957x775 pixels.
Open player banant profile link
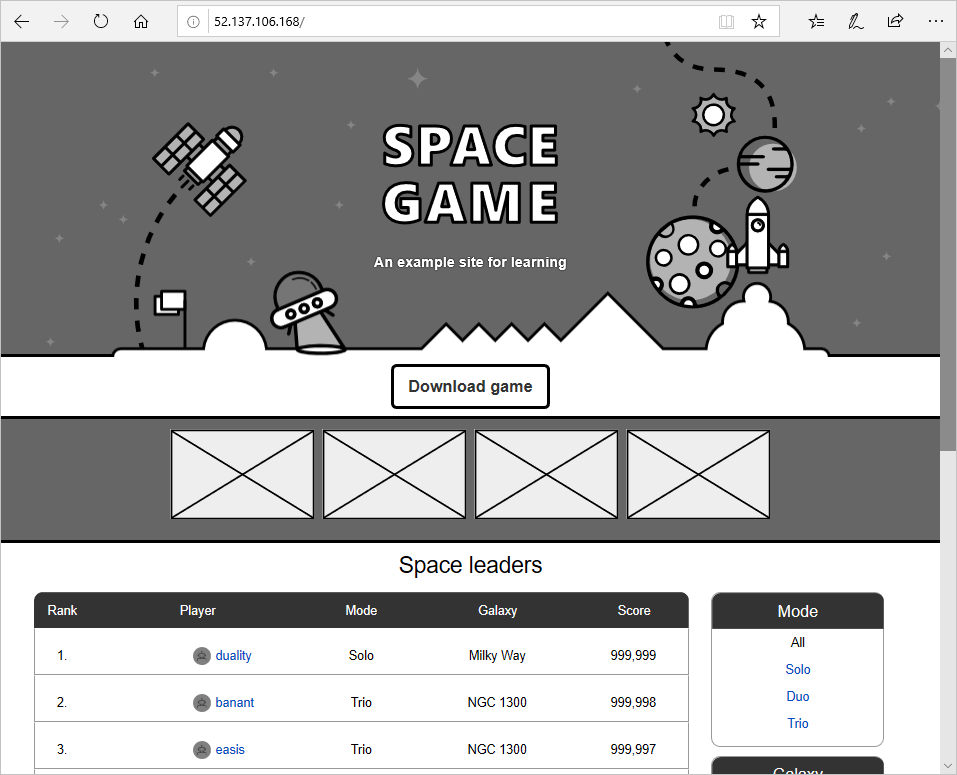234,702
